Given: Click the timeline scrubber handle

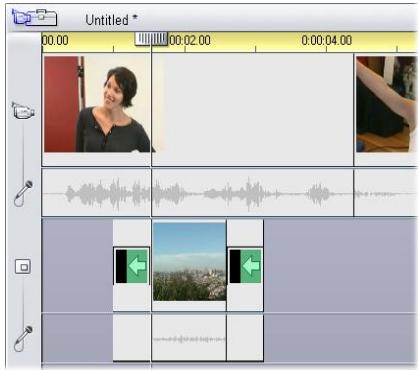Looking at the screenshot, I should 151,39.
